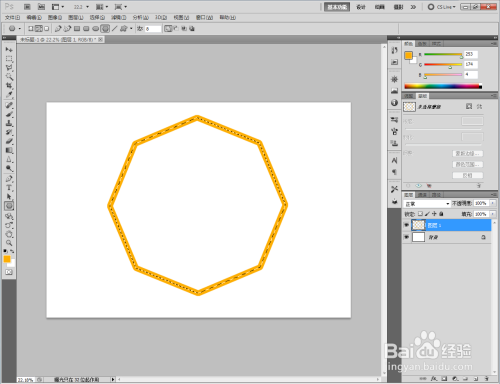Enable Fill Pixels mode in options bar
This screenshot has height=384, width=500.
[47, 29]
